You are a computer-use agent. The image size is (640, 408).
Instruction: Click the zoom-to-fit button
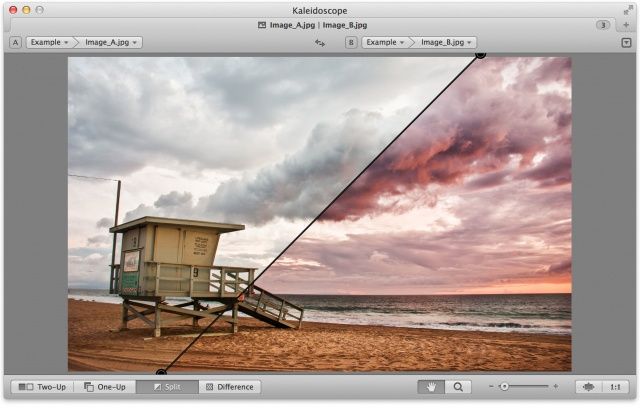click(588, 387)
